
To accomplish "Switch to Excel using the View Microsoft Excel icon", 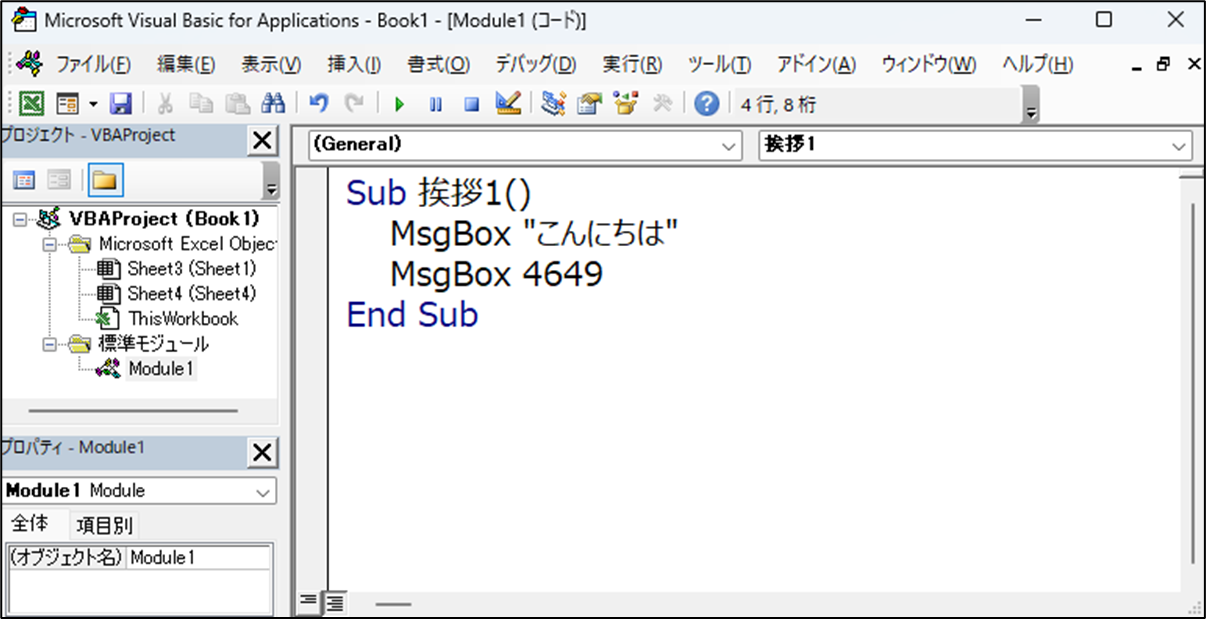I will 32,104.
